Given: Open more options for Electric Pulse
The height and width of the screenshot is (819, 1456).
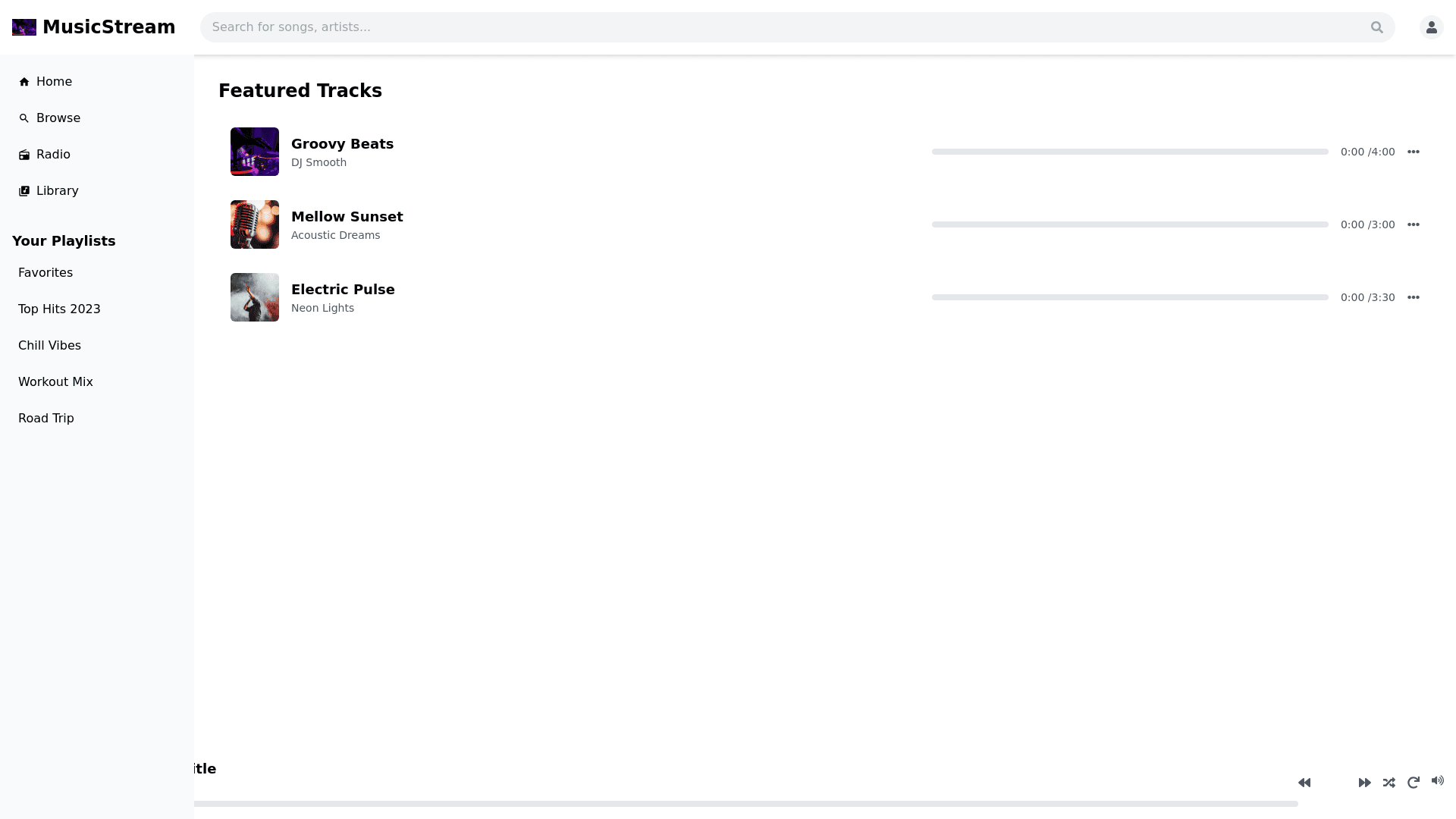Looking at the screenshot, I should [x=1413, y=297].
